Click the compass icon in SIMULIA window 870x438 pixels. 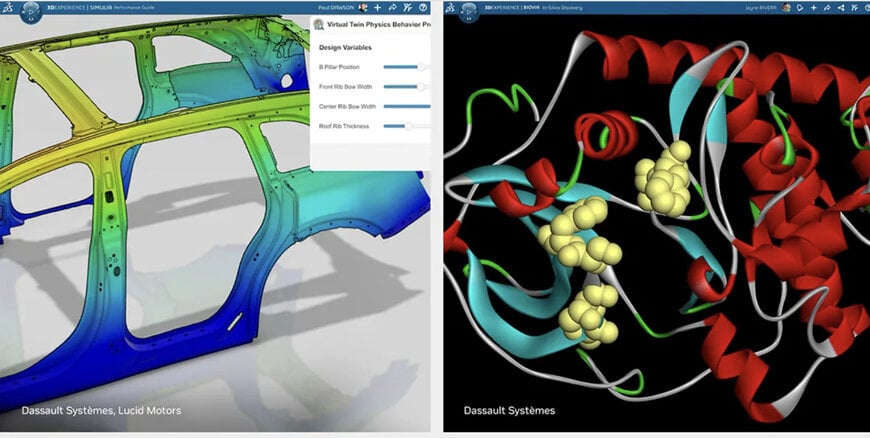click(31, 15)
